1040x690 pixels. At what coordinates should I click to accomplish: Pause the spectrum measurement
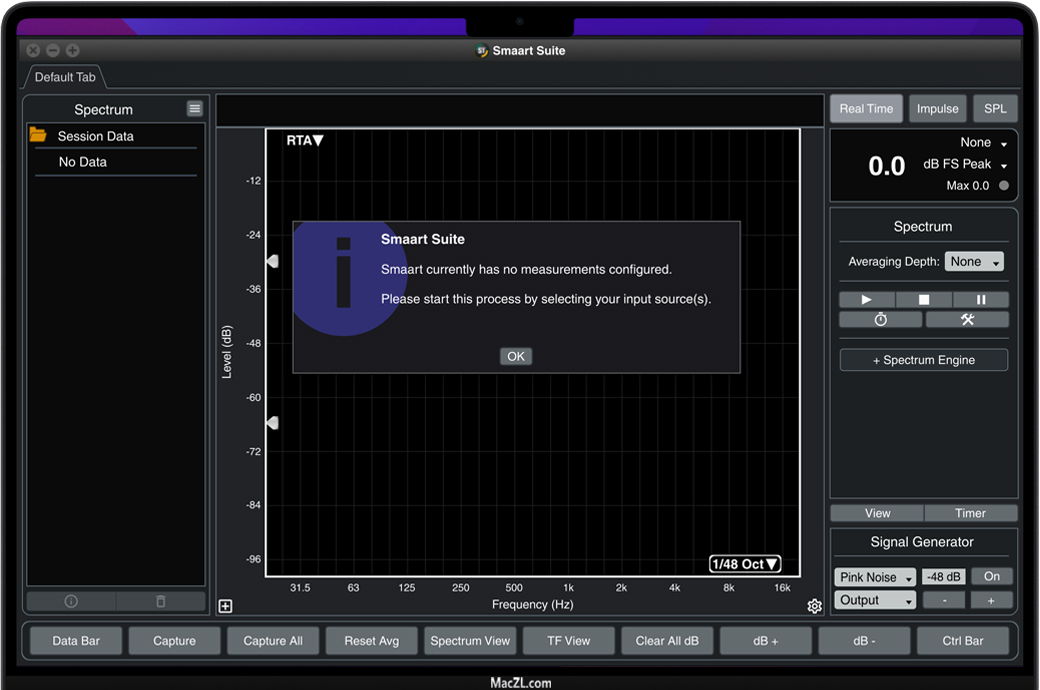pos(980,300)
